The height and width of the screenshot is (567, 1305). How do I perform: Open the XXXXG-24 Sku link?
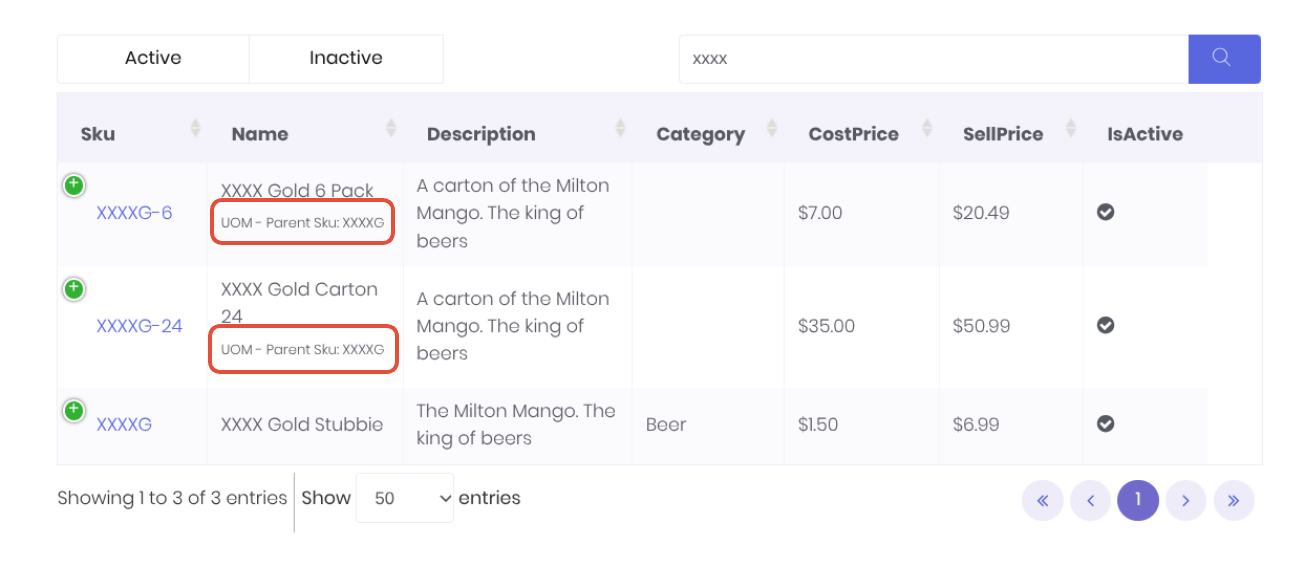[139, 325]
